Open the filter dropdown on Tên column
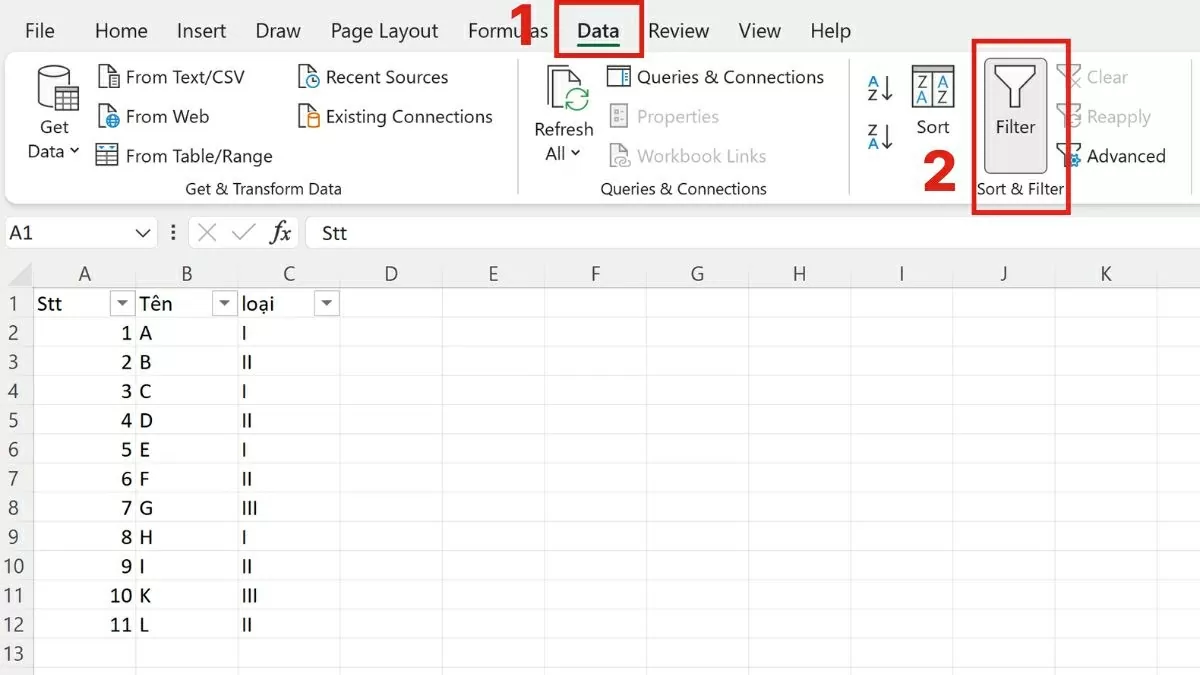The width and height of the screenshot is (1200, 675). [x=223, y=302]
